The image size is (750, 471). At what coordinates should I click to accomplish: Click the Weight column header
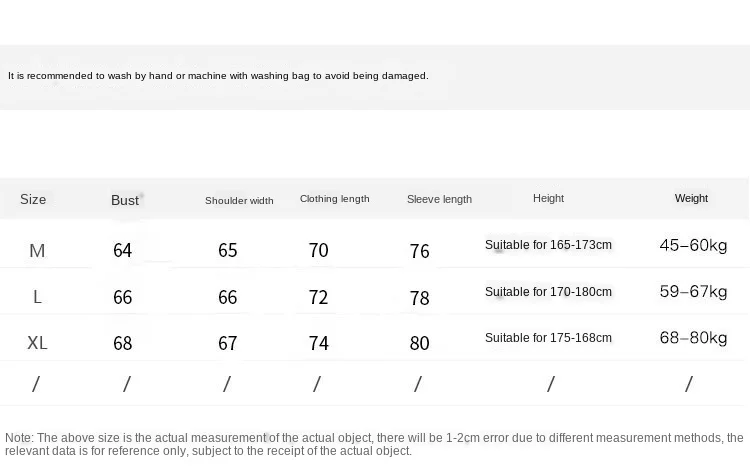[x=691, y=198]
